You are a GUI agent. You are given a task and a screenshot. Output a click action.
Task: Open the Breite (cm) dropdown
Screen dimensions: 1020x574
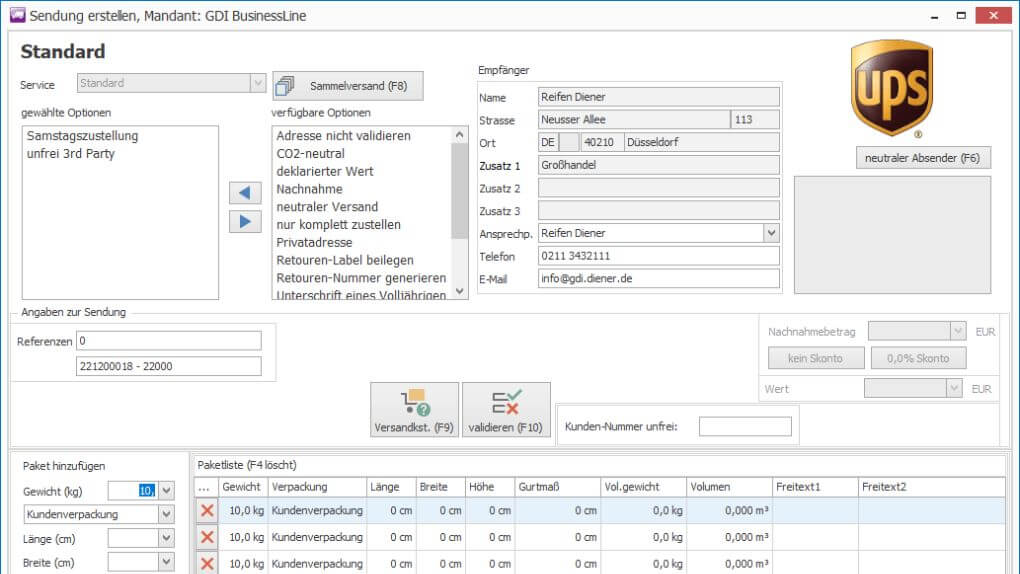point(167,562)
